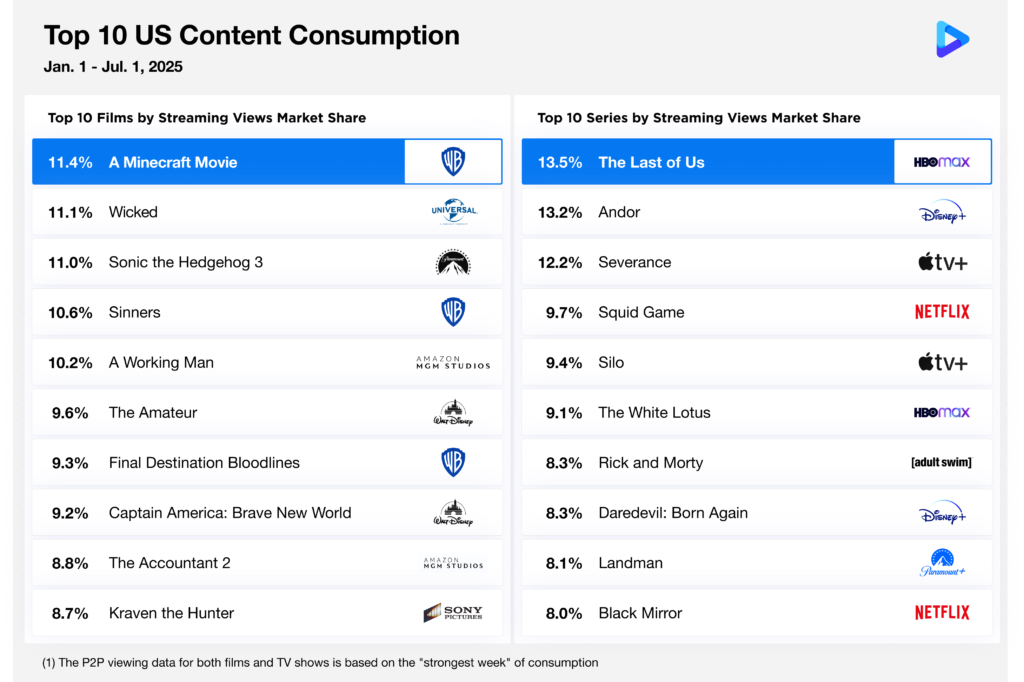Screen dimensions: 1024x682
Task: Click Sony Pictures logo beside Kraven the Hunter
Action: tap(453, 613)
